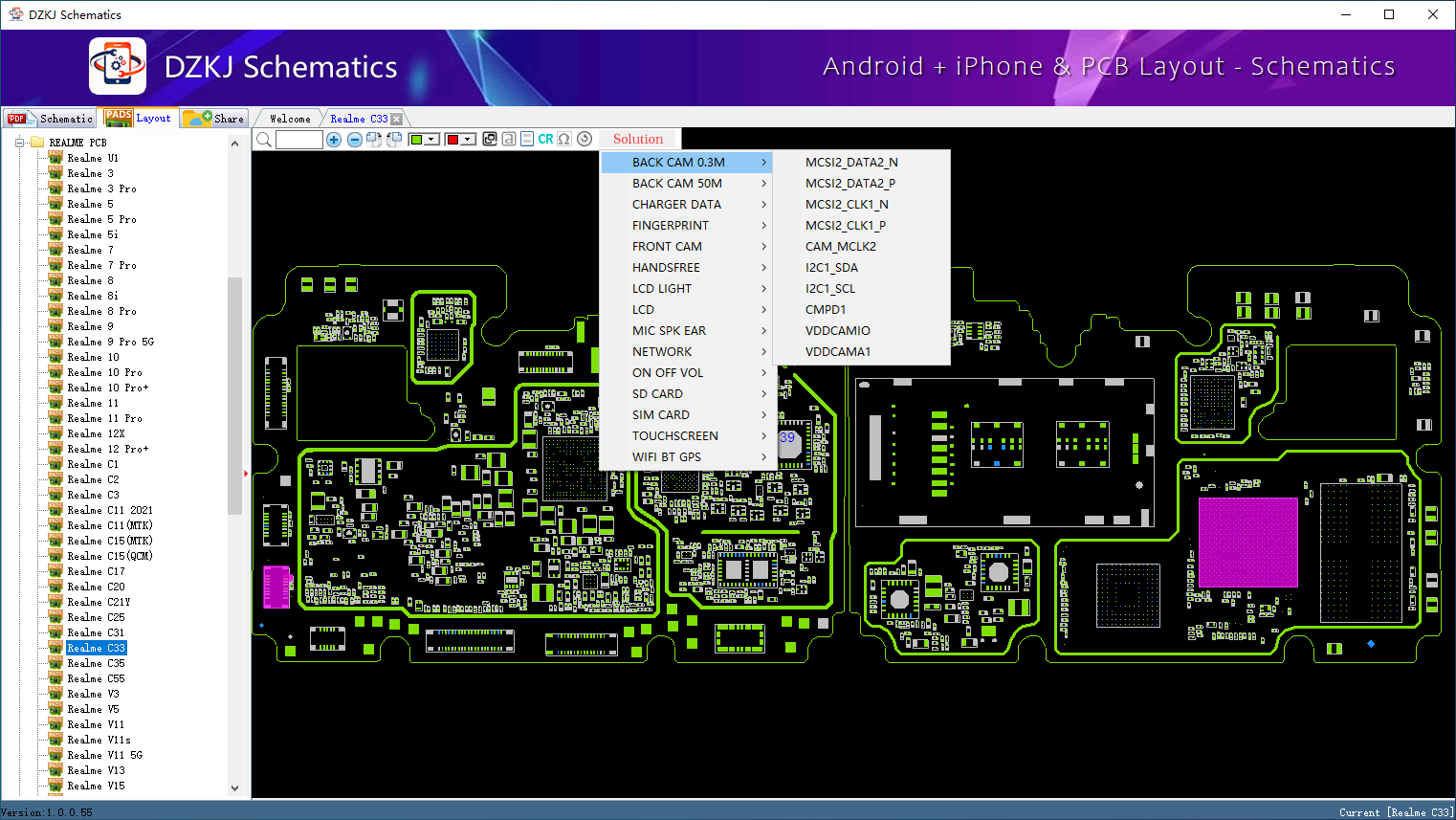Image resolution: width=1456 pixels, height=820 pixels.
Task: Click the Omega symbol toolbar icon
Action: click(564, 140)
